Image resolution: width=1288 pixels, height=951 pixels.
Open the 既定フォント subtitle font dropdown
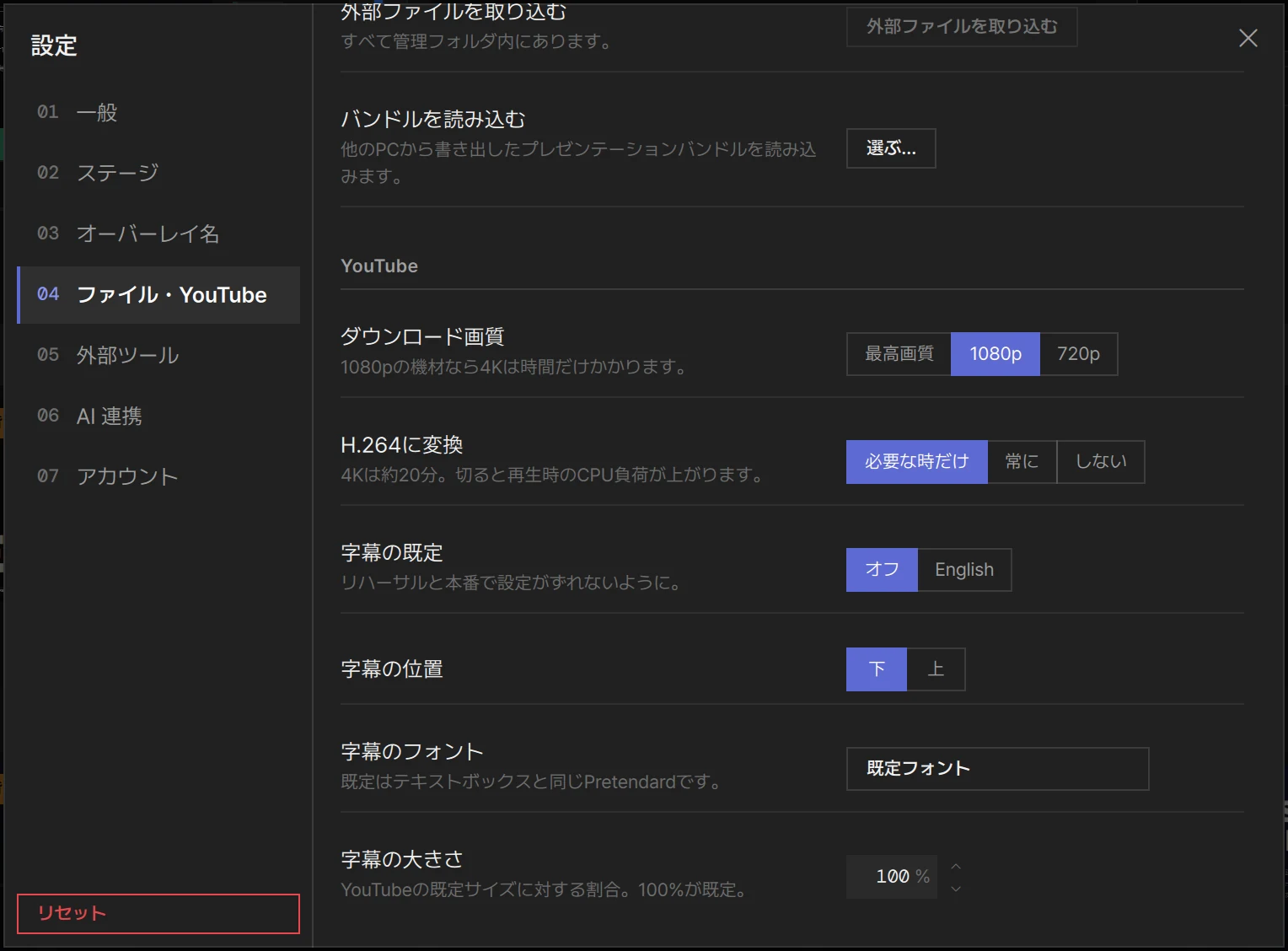click(998, 769)
